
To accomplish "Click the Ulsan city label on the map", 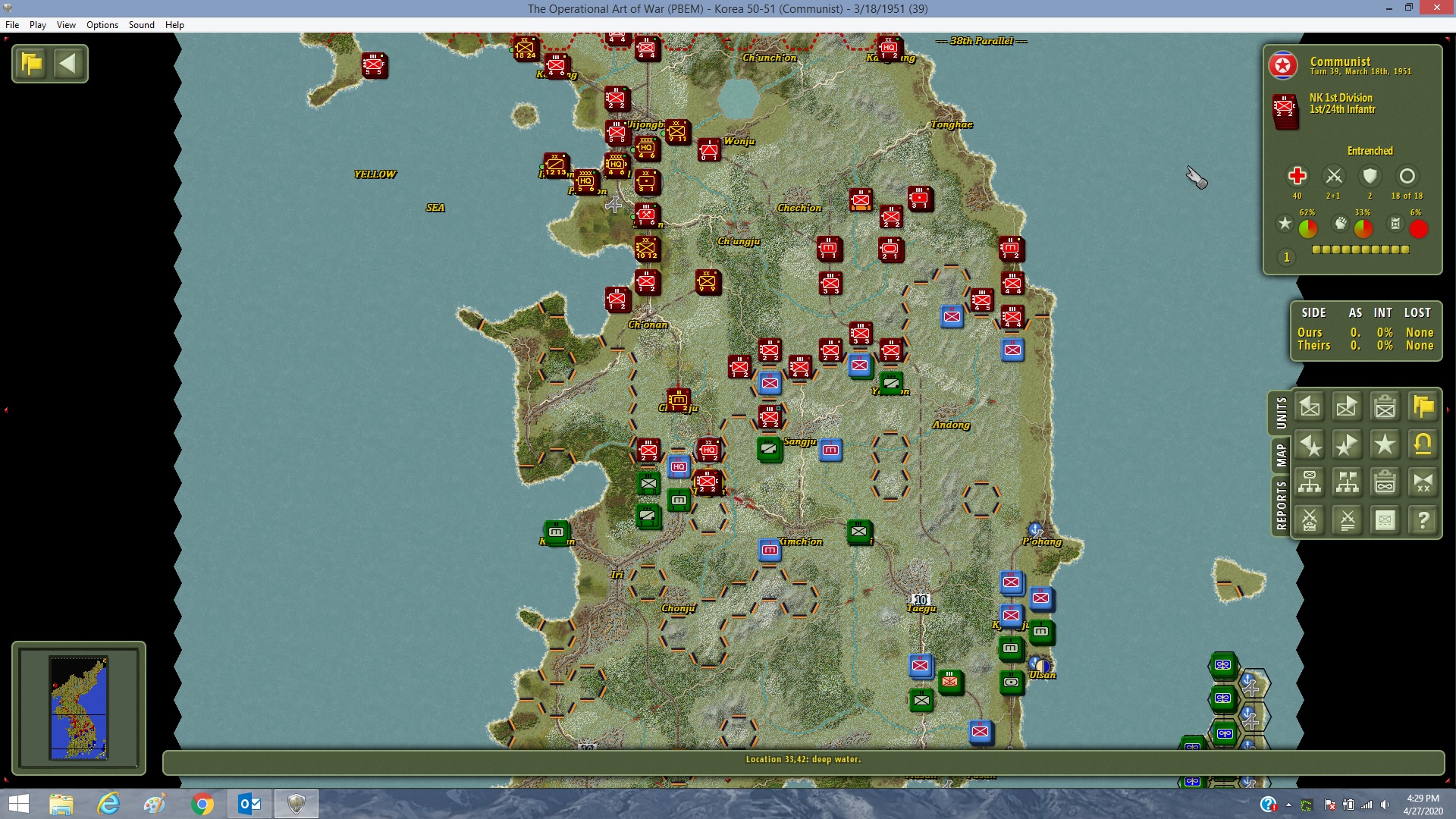I will (1043, 675).
